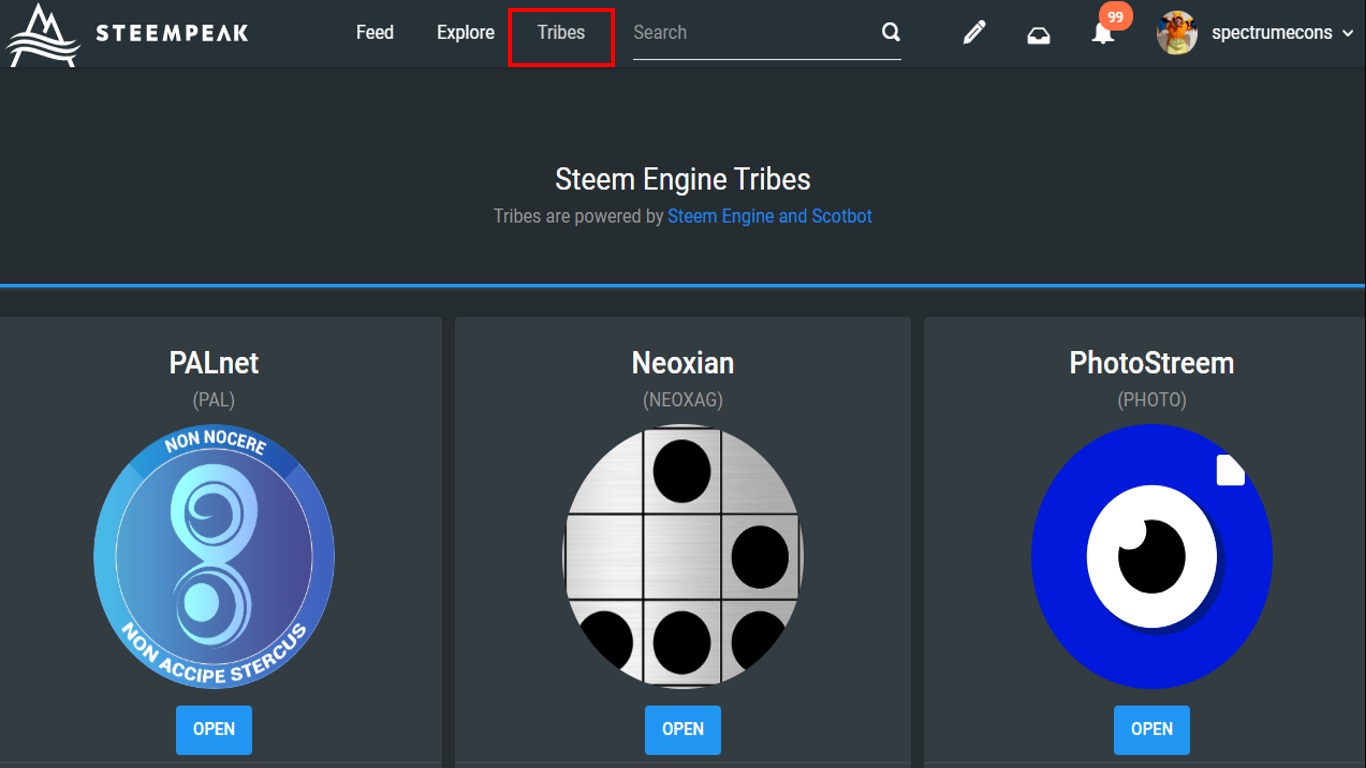
Task: Open the PhotoStreem tribe
Action: [x=1152, y=729]
